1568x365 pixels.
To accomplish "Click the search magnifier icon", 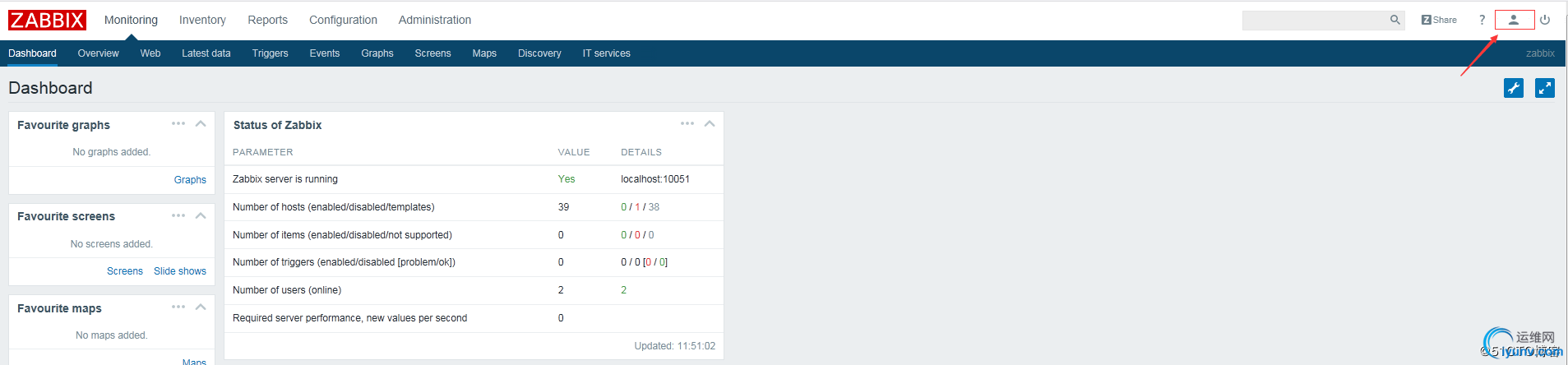I will point(1395,20).
